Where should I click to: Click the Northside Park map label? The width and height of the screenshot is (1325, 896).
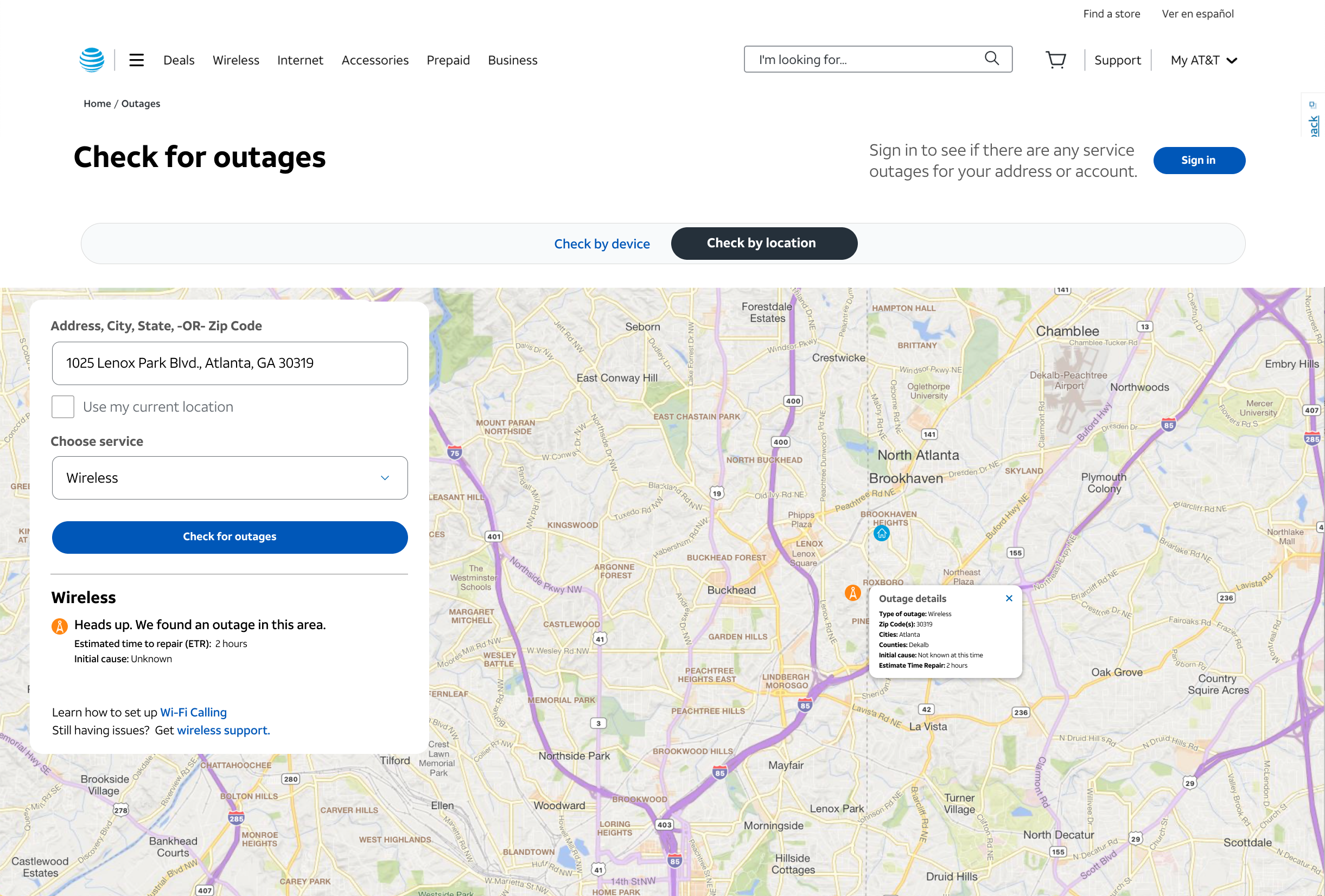point(574,756)
